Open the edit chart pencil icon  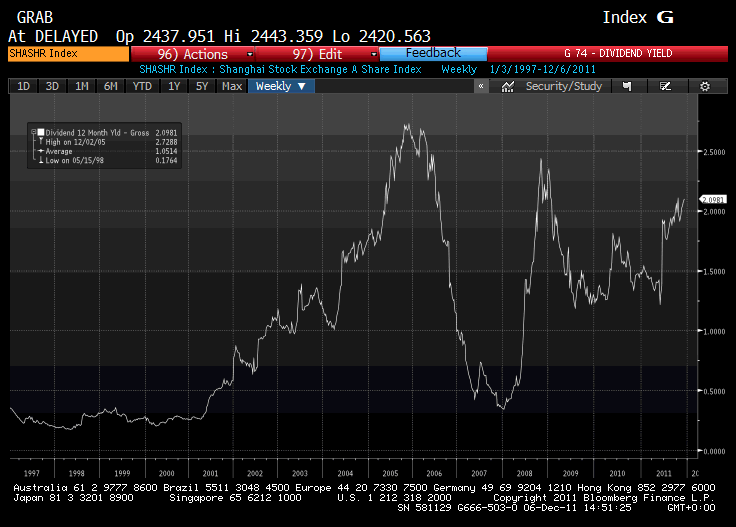665,87
